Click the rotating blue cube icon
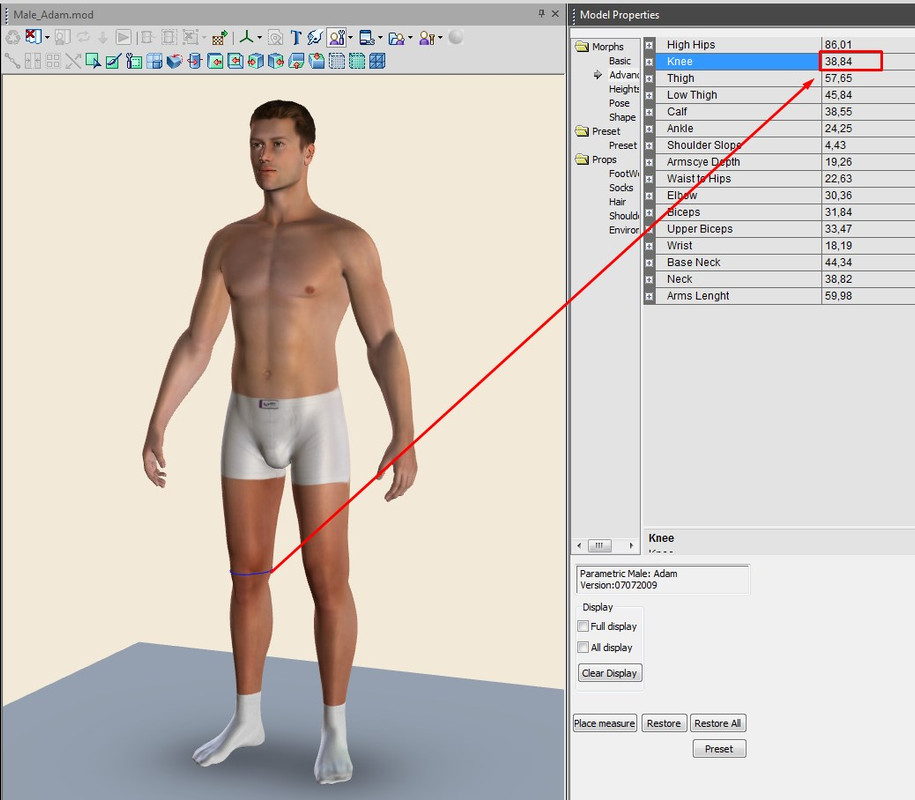 click(x=174, y=61)
